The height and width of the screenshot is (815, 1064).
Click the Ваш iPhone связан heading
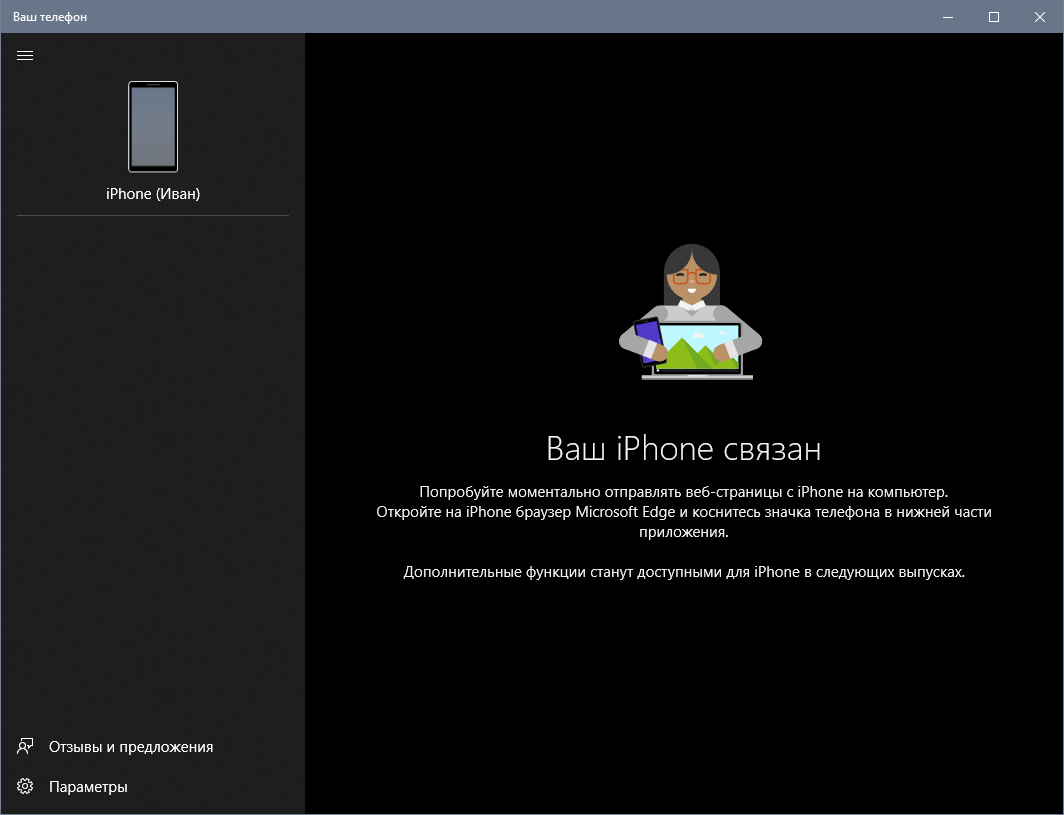(684, 449)
